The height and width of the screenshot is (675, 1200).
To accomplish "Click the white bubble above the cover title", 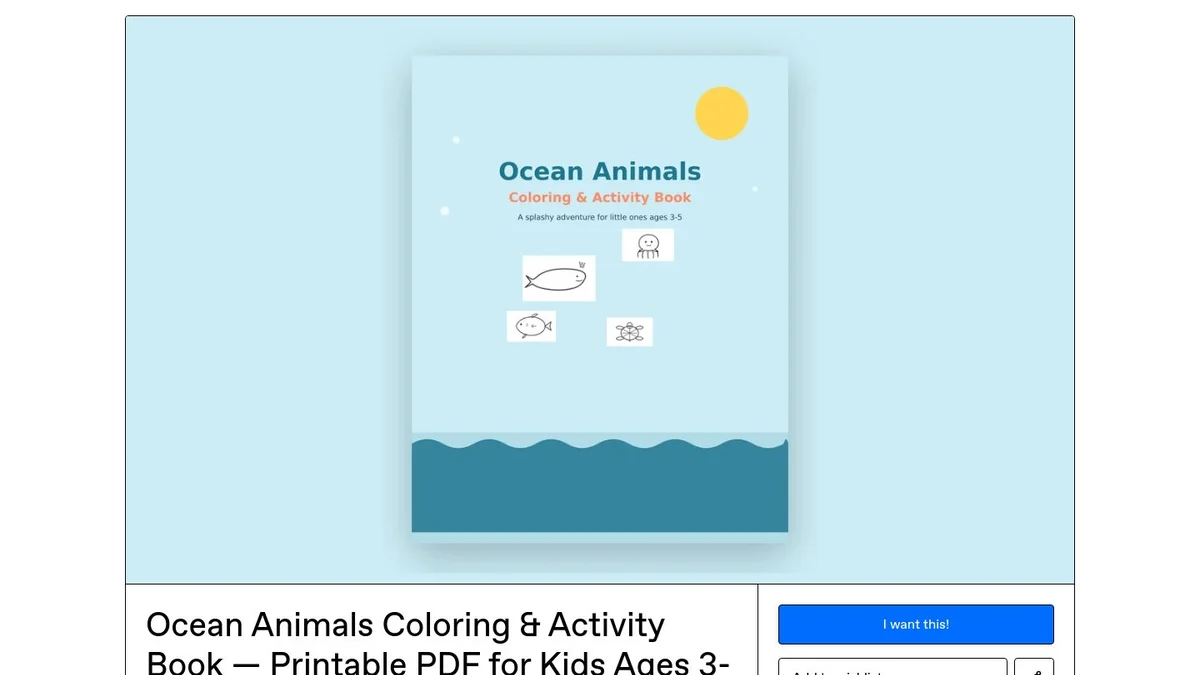I will (456, 140).
